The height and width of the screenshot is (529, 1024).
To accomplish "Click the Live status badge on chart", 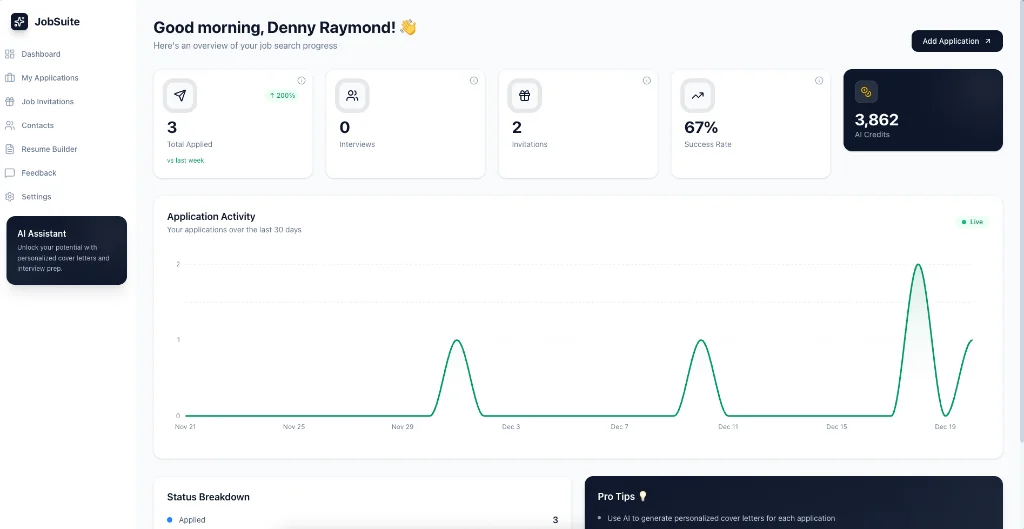I will pos(972,222).
